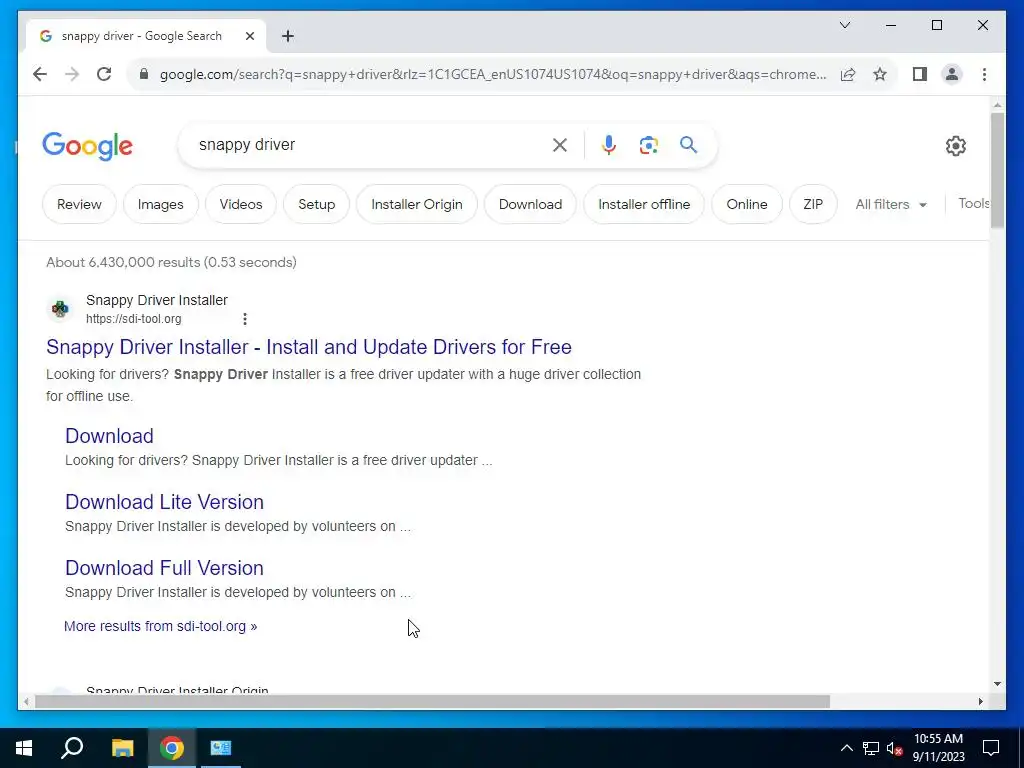The image size is (1024, 768).
Task: Select the Online filter chip
Action: (746, 204)
